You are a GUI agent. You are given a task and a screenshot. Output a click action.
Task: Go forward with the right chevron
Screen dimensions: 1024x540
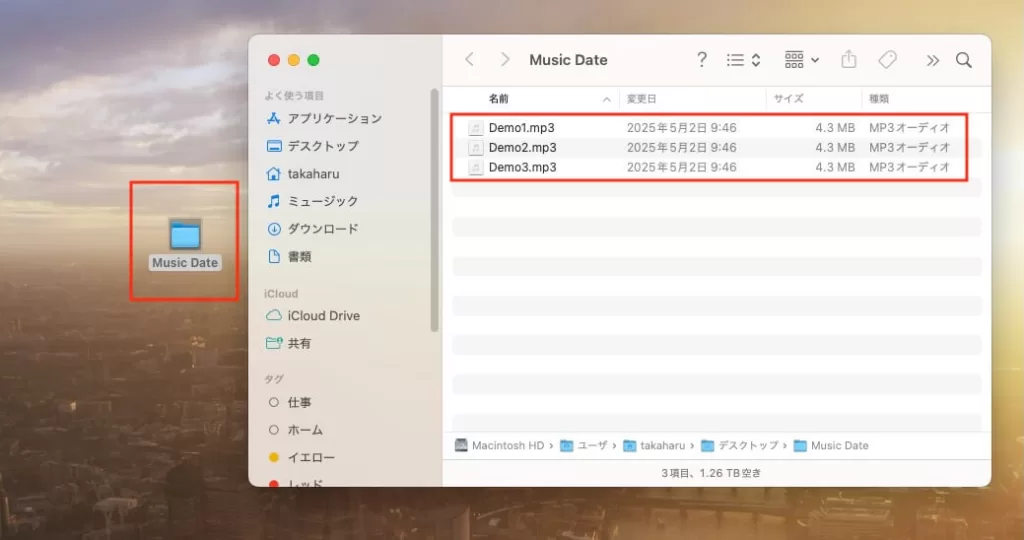505,60
